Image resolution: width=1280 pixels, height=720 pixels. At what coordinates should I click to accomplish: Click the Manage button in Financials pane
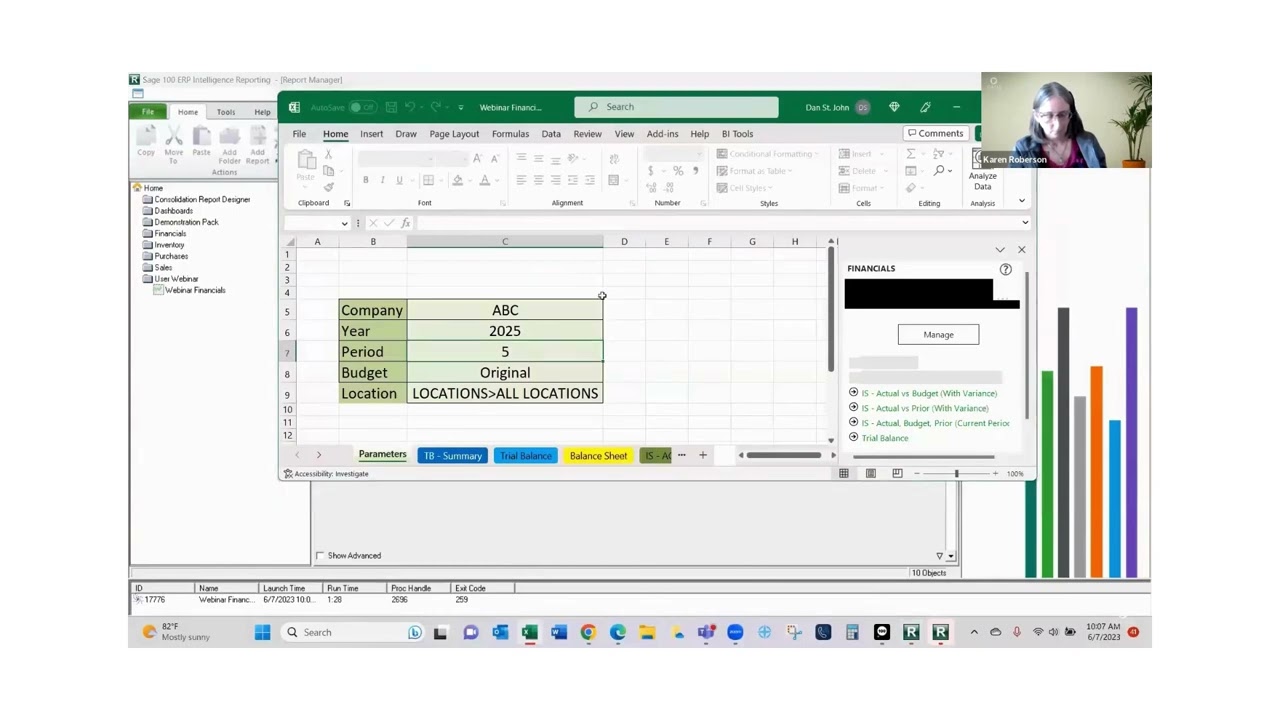938,335
